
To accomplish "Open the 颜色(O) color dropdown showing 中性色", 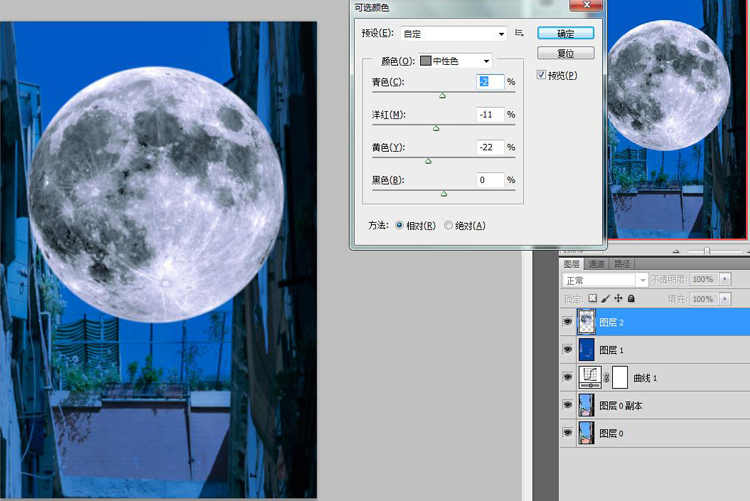I will [x=455, y=61].
